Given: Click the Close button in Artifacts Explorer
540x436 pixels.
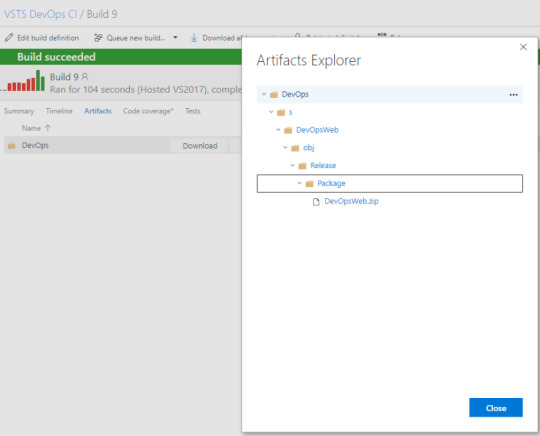Looking at the screenshot, I should point(496,408).
